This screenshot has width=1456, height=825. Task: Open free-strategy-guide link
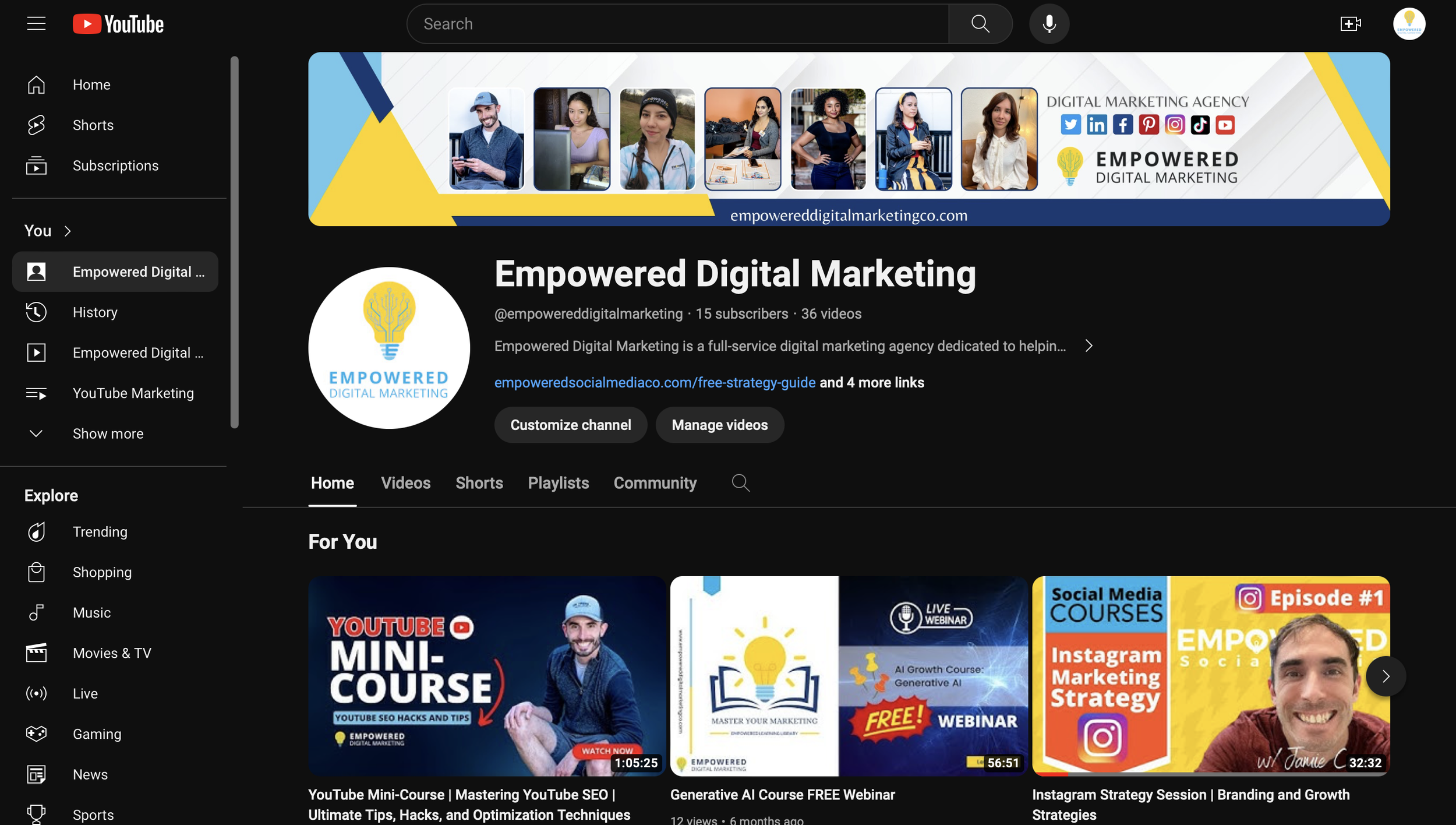pyautogui.click(x=655, y=383)
